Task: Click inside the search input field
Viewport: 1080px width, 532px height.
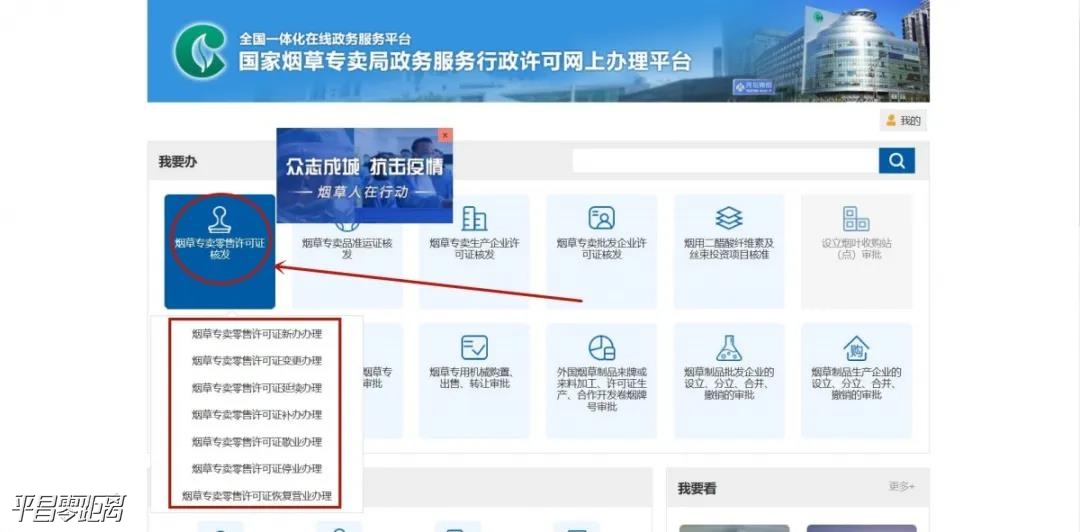Action: [x=725, y=161]
